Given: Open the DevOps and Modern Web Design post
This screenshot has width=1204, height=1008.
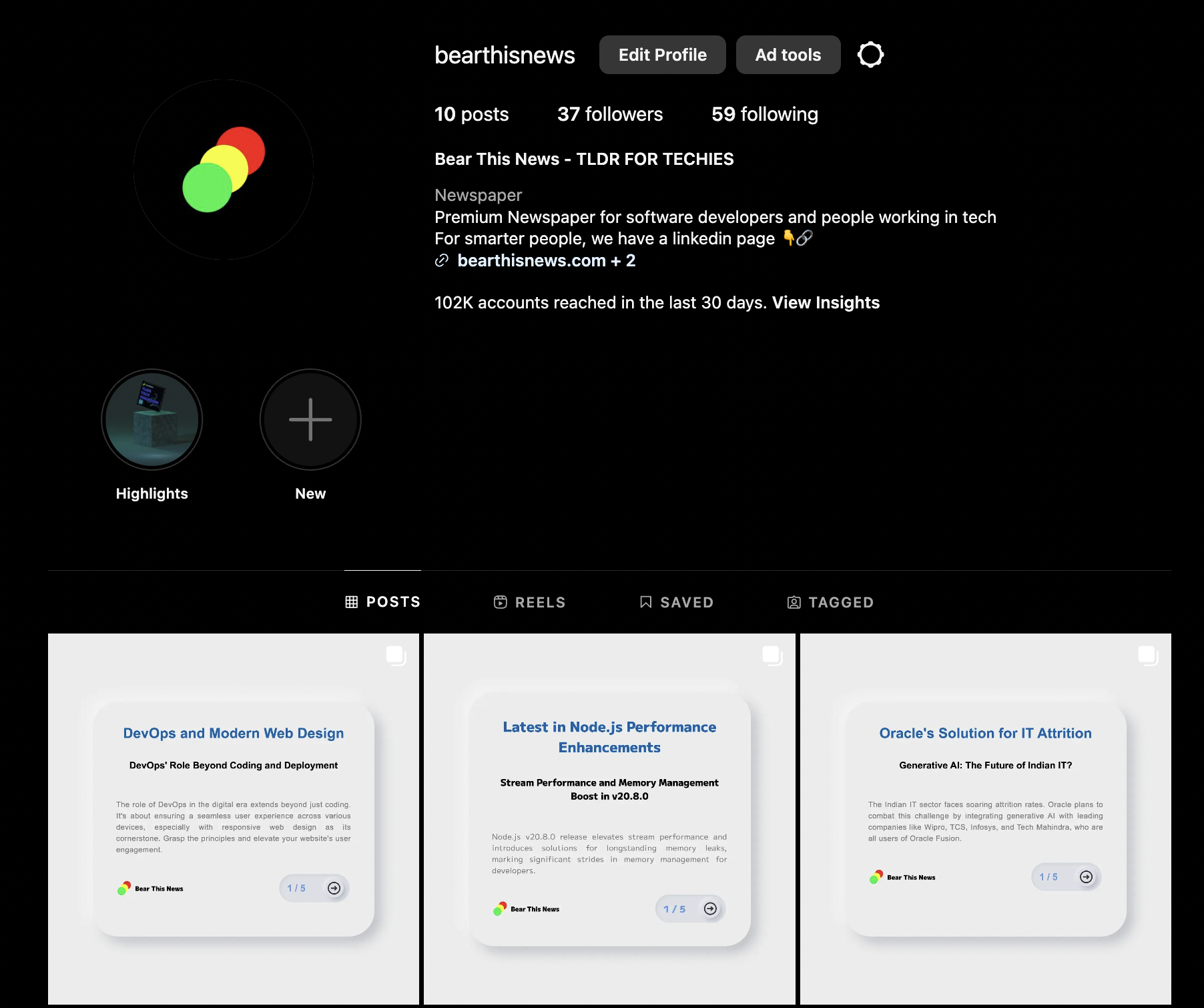Looking at the screenshot, I should coord(234,819).
